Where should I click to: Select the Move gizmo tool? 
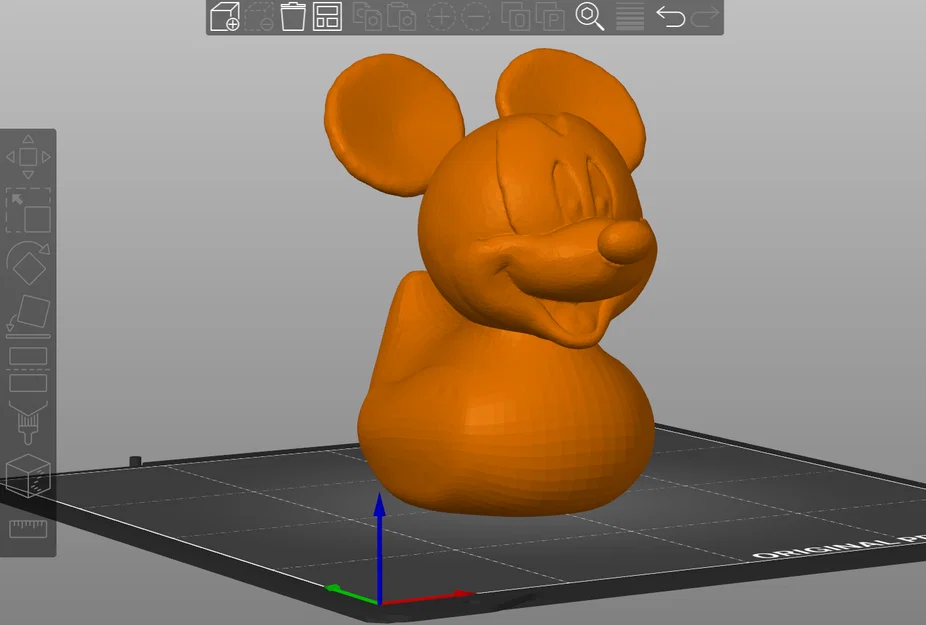pos(28,157)
